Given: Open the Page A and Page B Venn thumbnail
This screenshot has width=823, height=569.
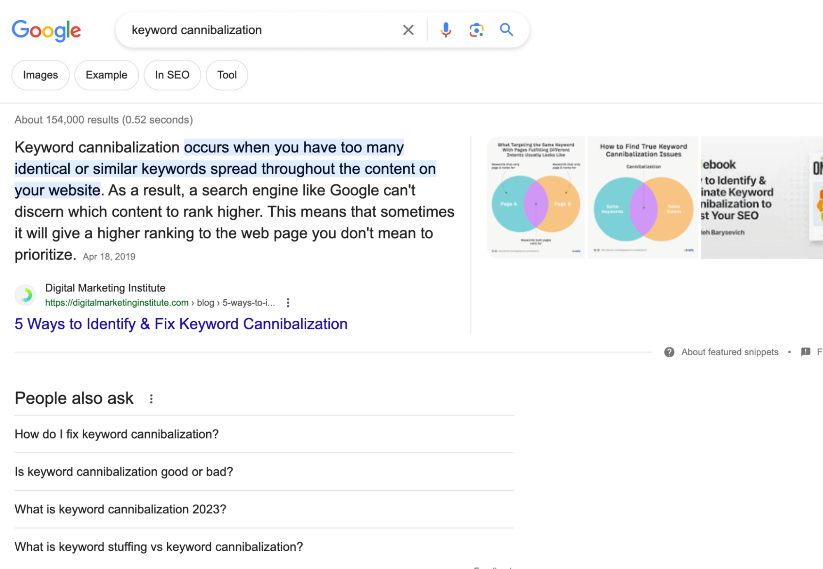Looking at the screenshot, I should pyautogui.click(x=536, y=198).
